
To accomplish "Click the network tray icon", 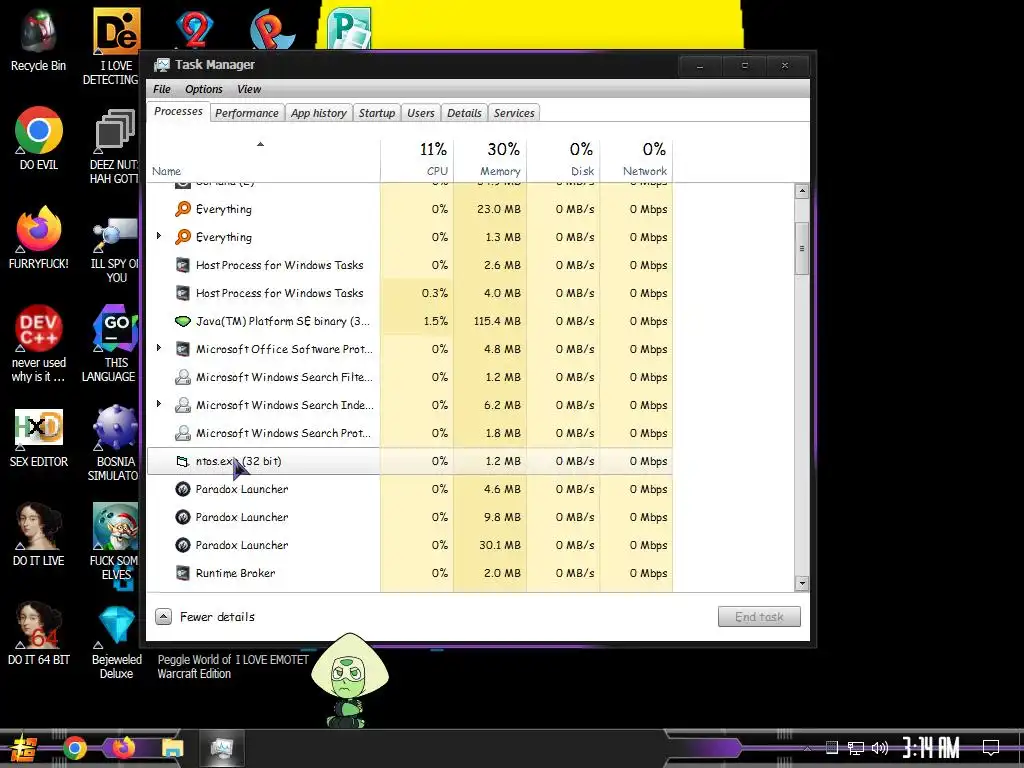I will (856, 748).
